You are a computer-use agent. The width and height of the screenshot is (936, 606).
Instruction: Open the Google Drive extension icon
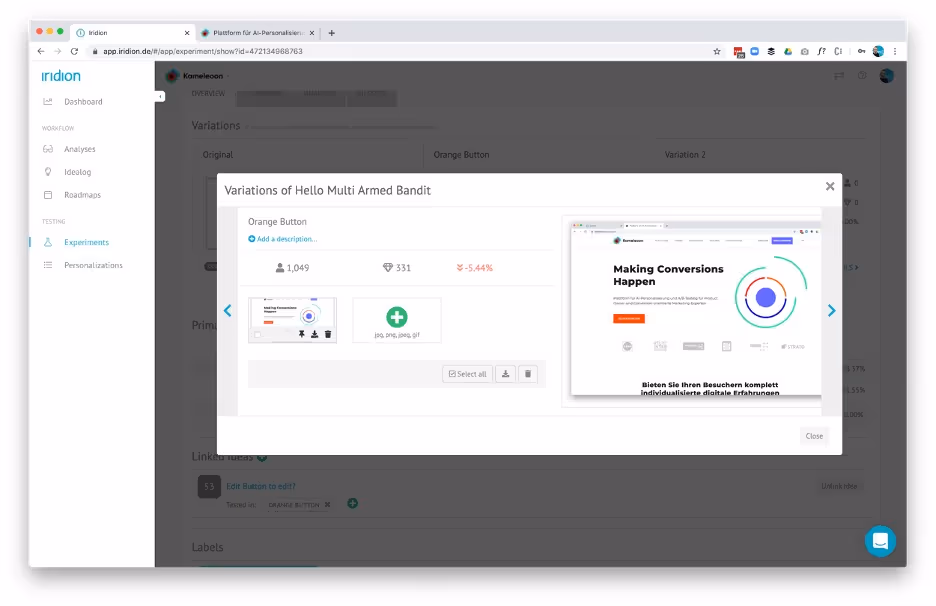(x=788, y=51)
